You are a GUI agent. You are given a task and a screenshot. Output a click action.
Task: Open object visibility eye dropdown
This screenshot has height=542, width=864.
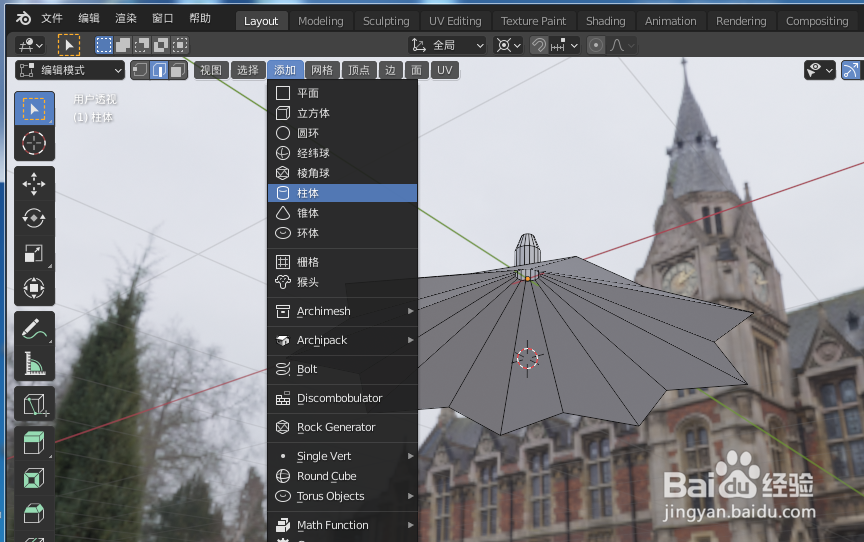coord(820,70)
